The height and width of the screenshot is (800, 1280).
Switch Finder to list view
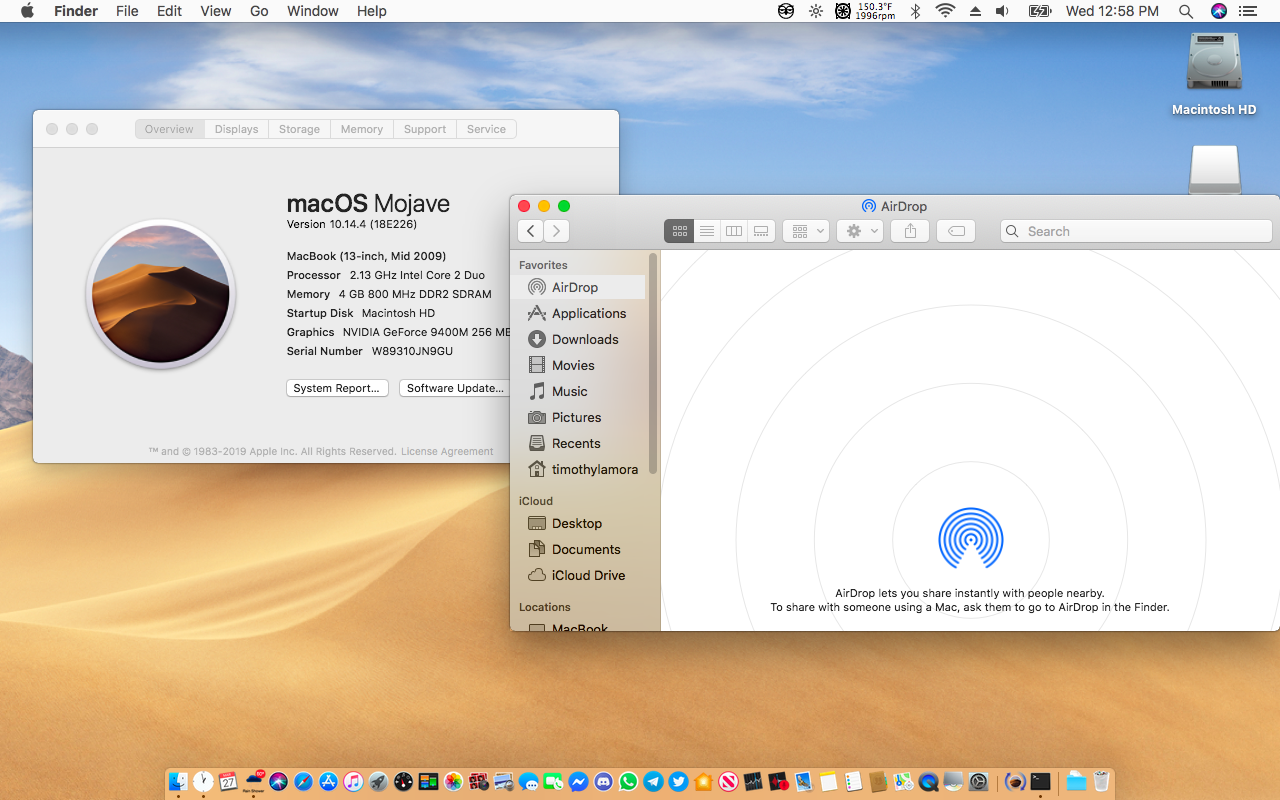pyautogui.click(x=706, y=231)
